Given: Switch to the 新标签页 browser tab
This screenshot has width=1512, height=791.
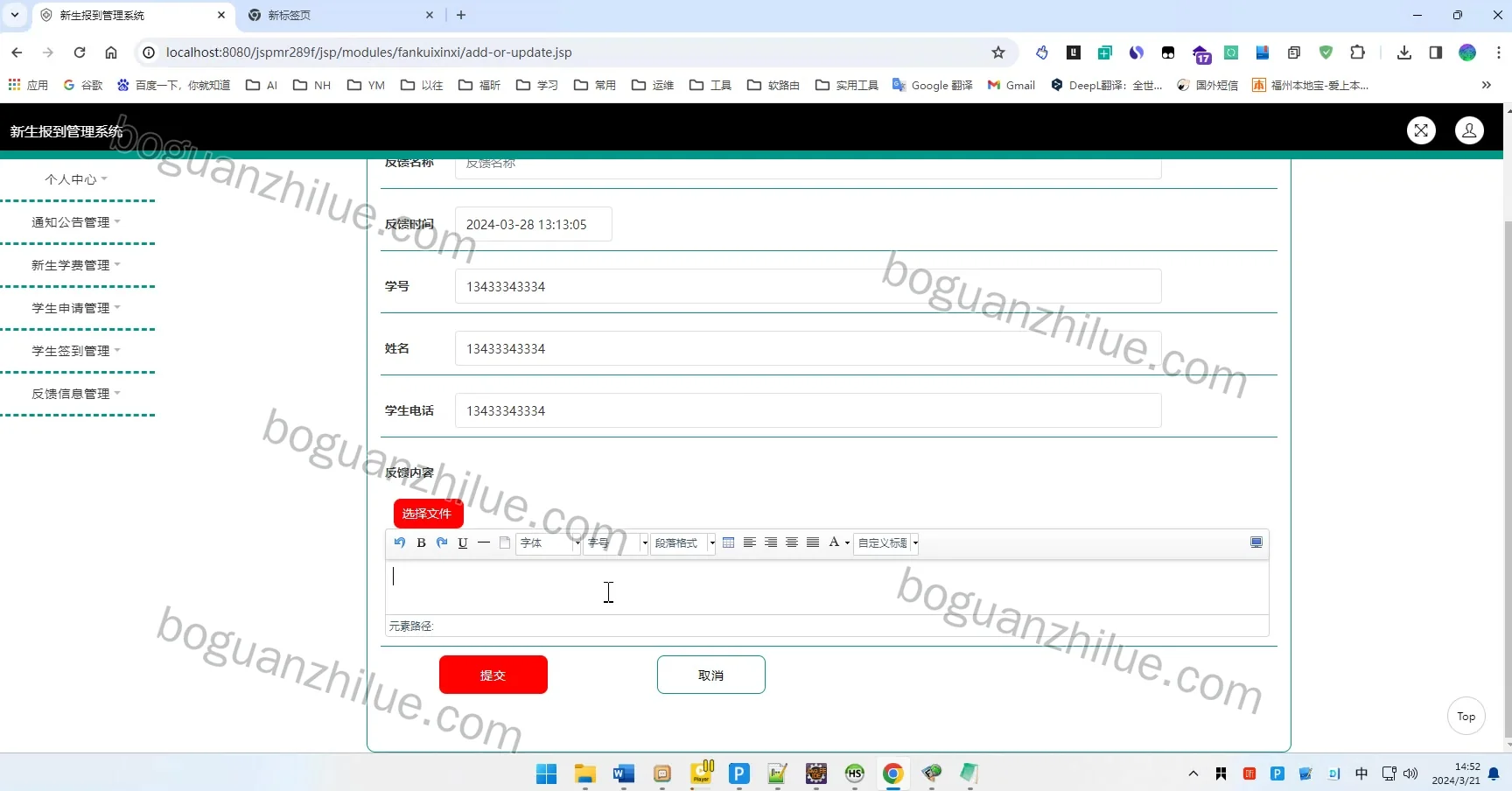Looking at the screenshot, I should pyautogui.click(x=341, y=15).
